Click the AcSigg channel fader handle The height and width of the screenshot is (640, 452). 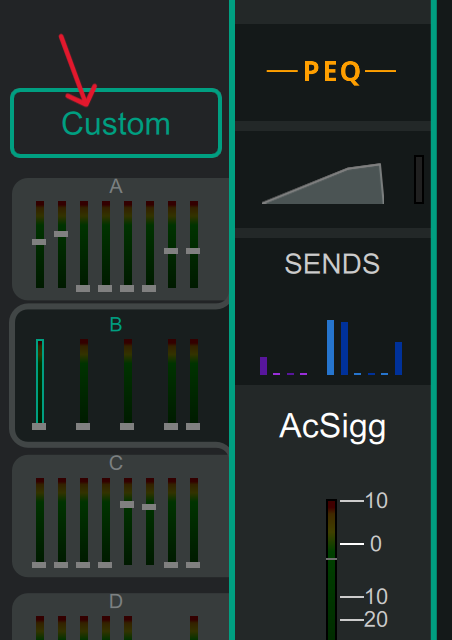click(332, 559)
